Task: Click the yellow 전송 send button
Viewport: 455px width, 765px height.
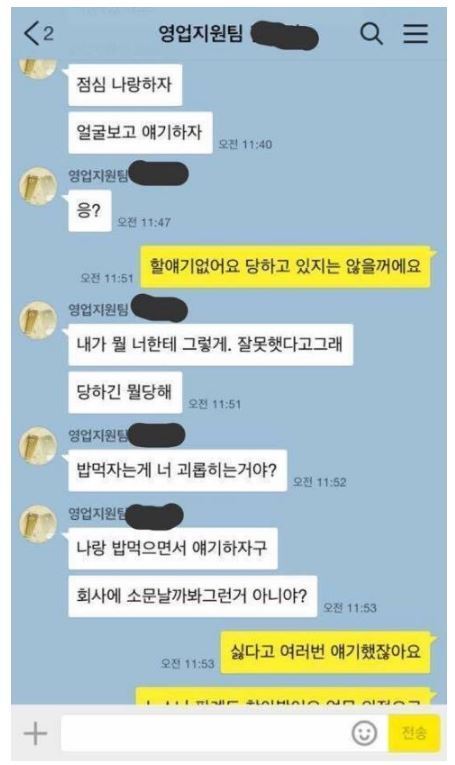Action: click(414, 733)
